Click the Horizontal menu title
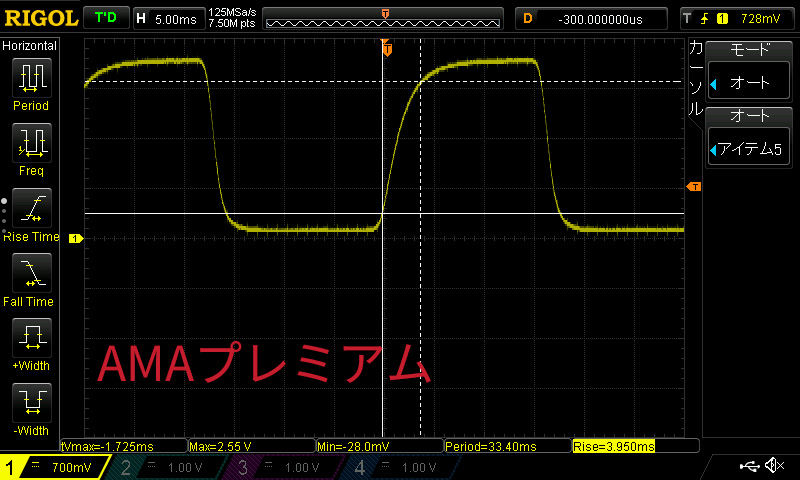800x480 pixels. [x=30, y=46]
